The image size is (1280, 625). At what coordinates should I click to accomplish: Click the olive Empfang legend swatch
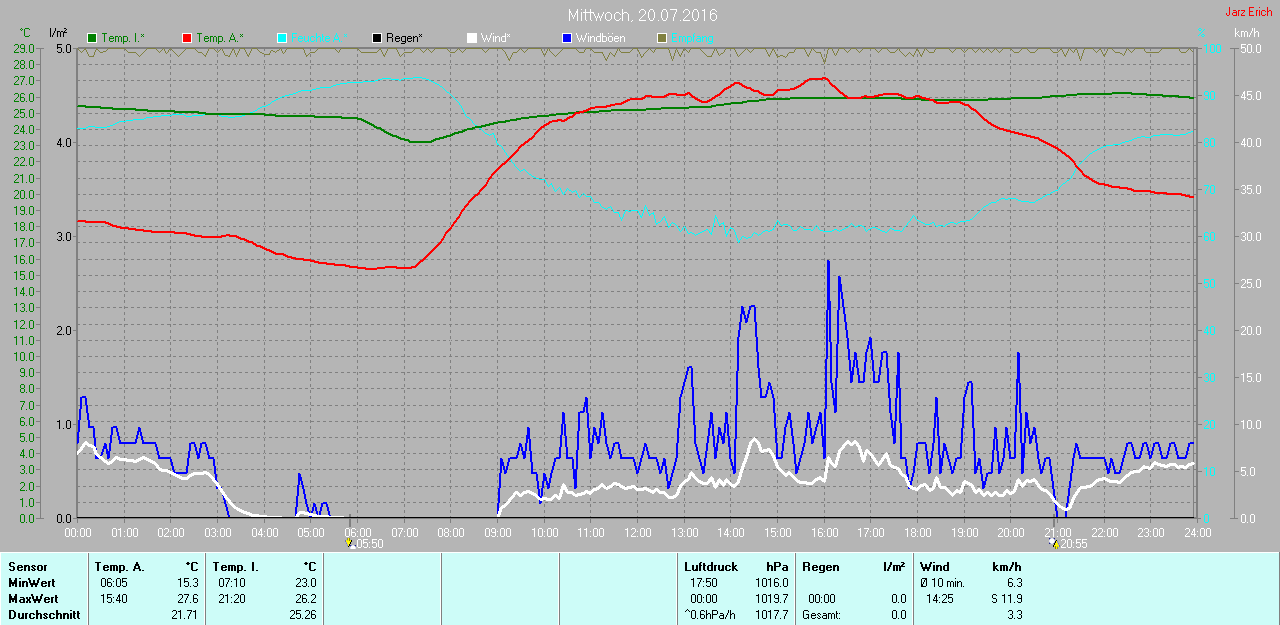661,38
